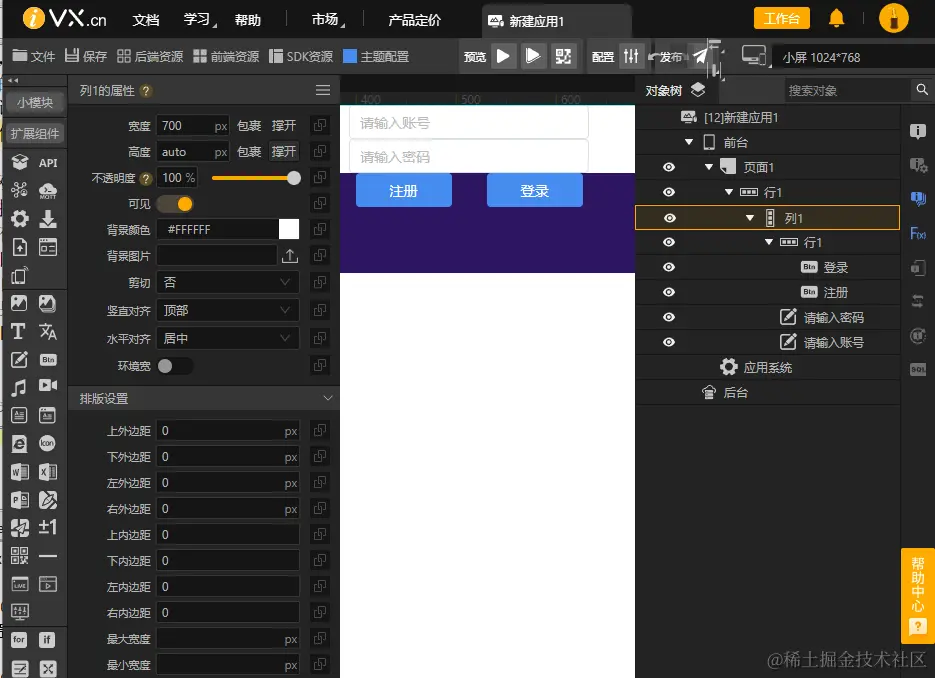The width and height of the screenshot is (935, 678).
Task: Click the object tree layers icon
Action: tap(698, 90)
